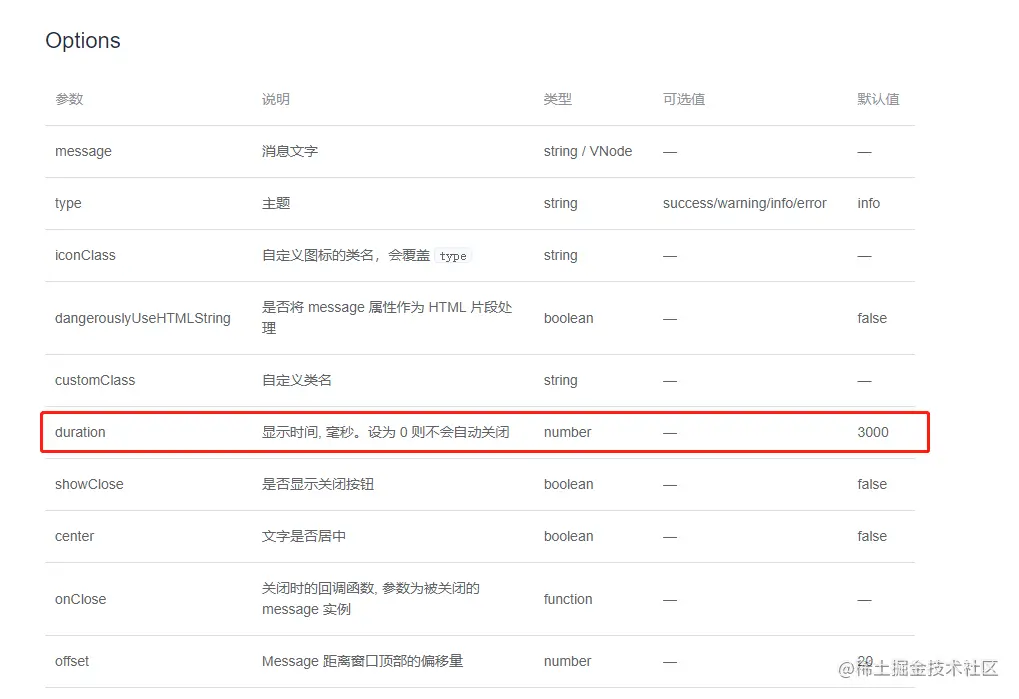The image size is (1019, 699).
Task: Click the HTML 片段处理 description cell
Action: click(387, 318)
